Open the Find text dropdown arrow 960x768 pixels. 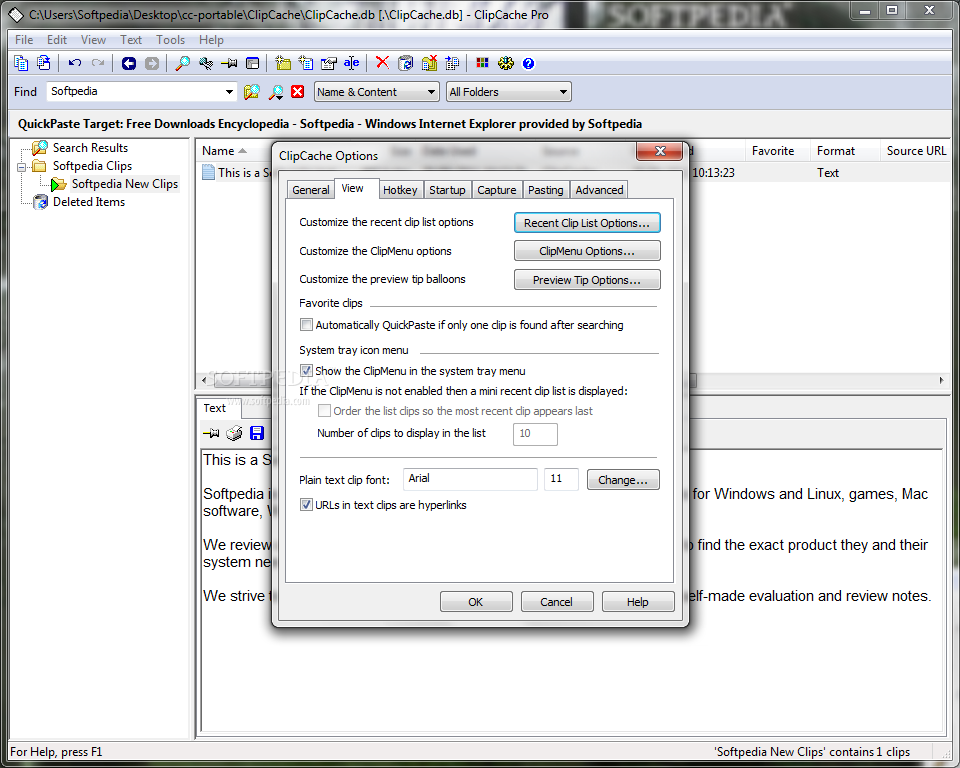click(x=229, y=92)
